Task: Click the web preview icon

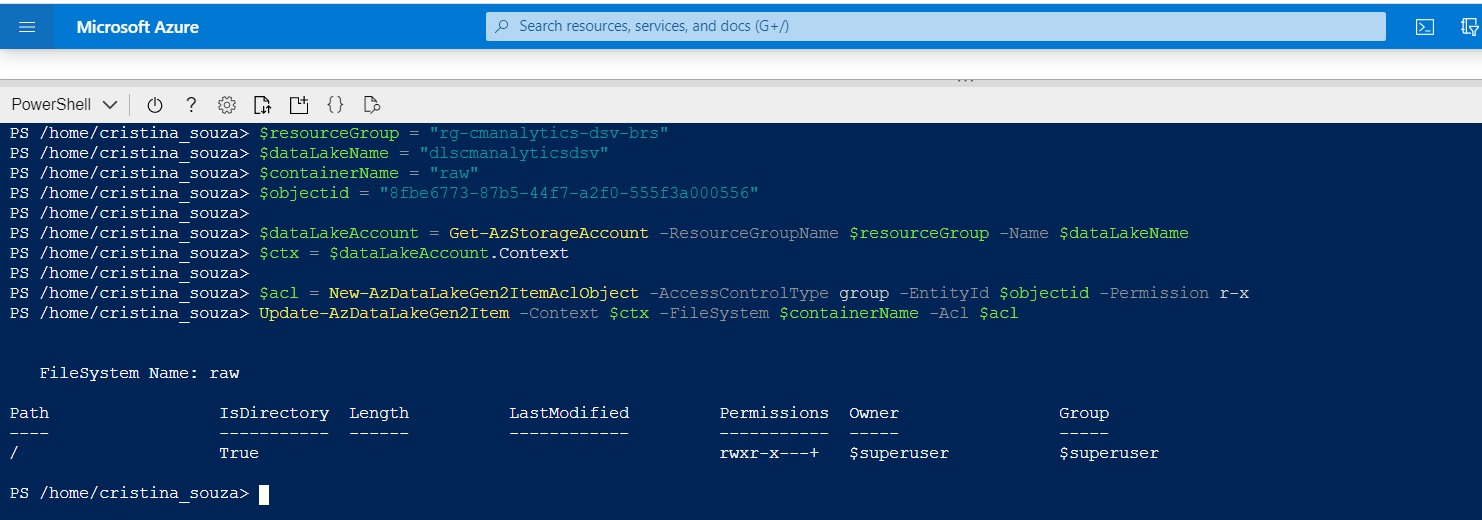Action: [x=372, y=105]
